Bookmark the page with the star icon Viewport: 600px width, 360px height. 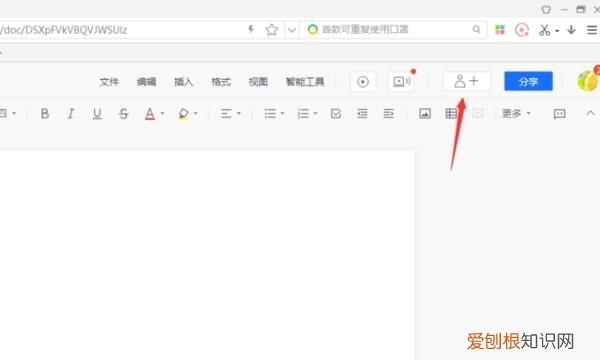point(272,29)
